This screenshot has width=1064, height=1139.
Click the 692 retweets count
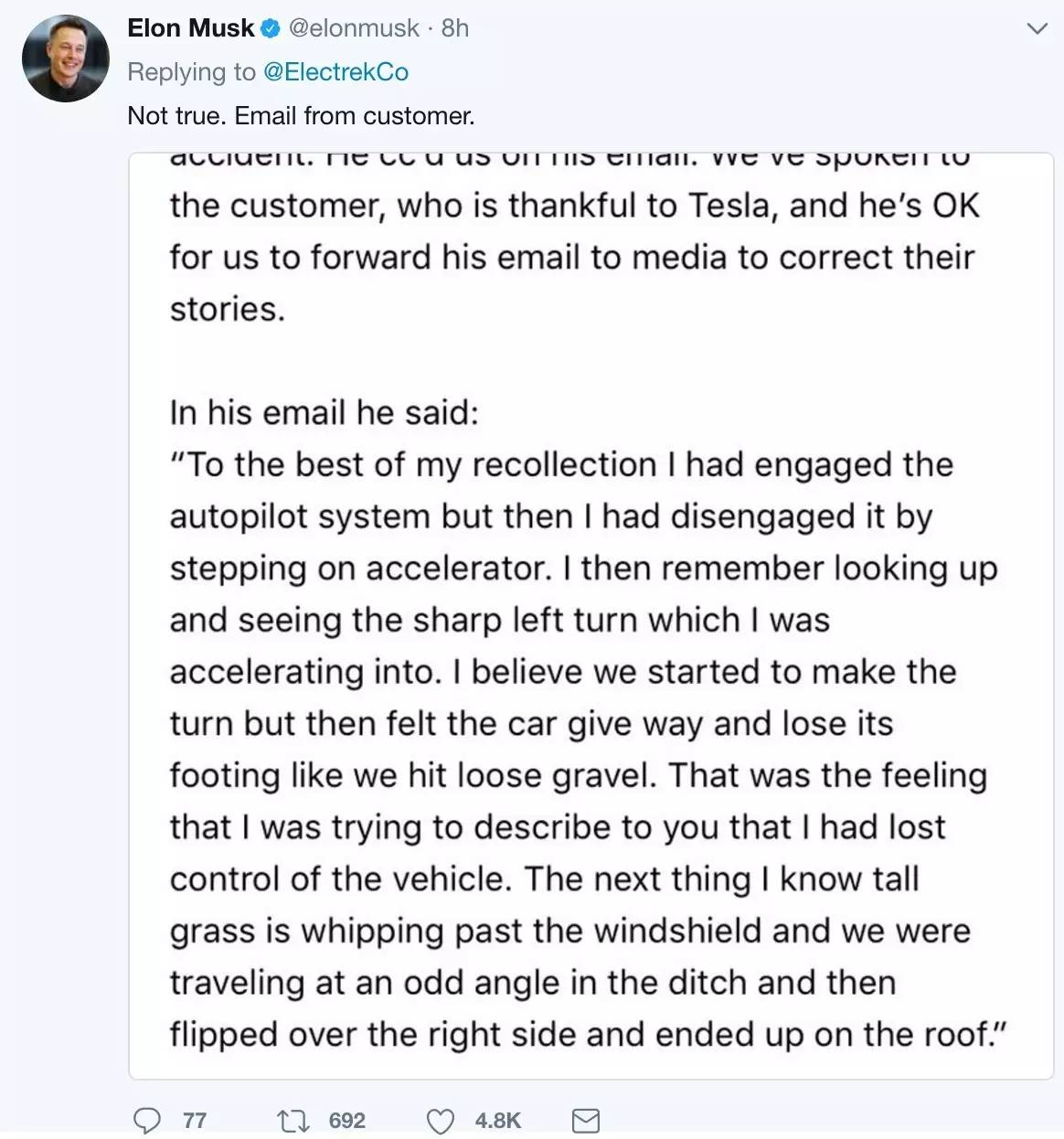click(x=346, y=1121)
